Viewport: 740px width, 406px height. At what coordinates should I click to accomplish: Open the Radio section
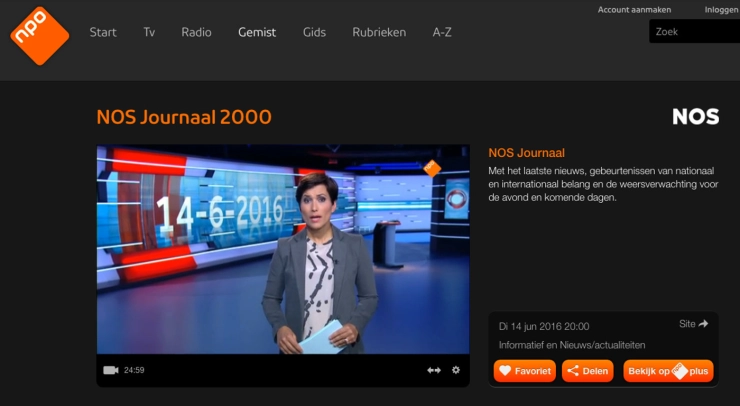[x=196, y=32]
